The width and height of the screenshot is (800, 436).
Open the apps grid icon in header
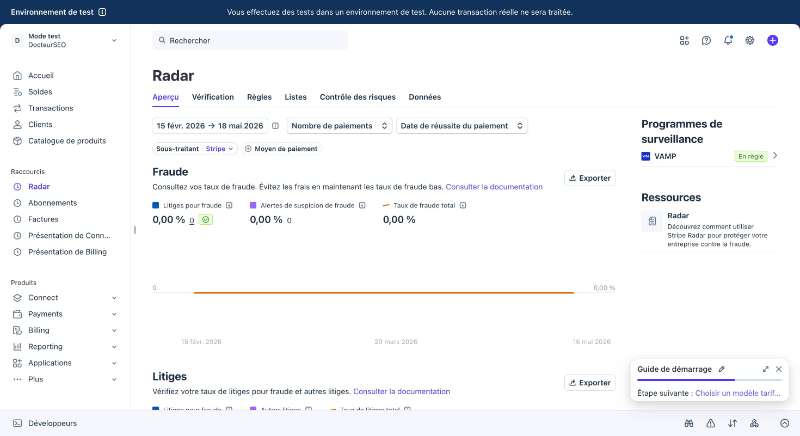(x=684, y=40)
